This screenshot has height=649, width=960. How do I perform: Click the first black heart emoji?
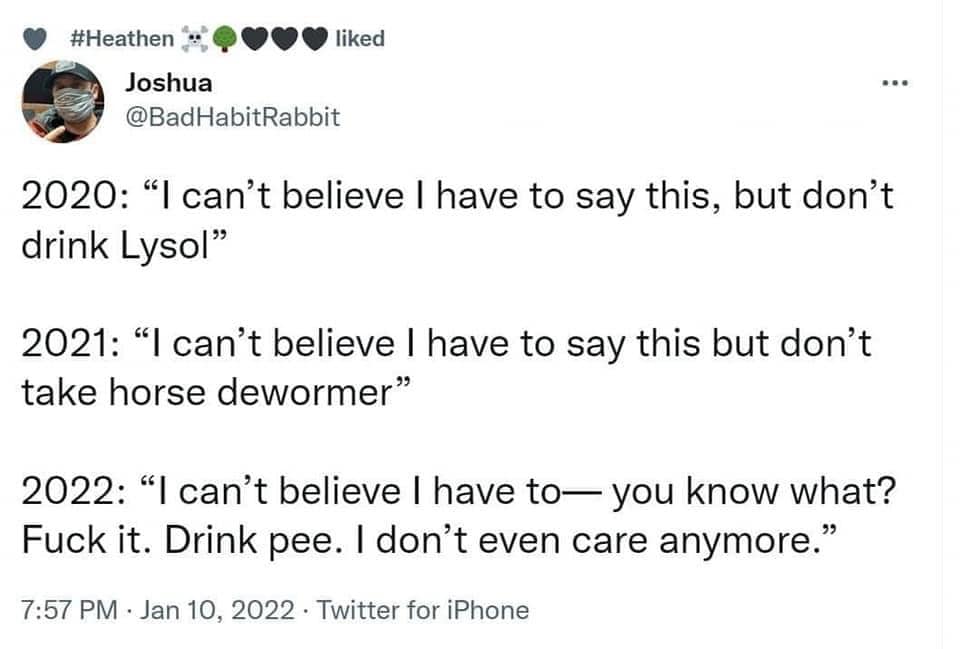tap(256, 39)
